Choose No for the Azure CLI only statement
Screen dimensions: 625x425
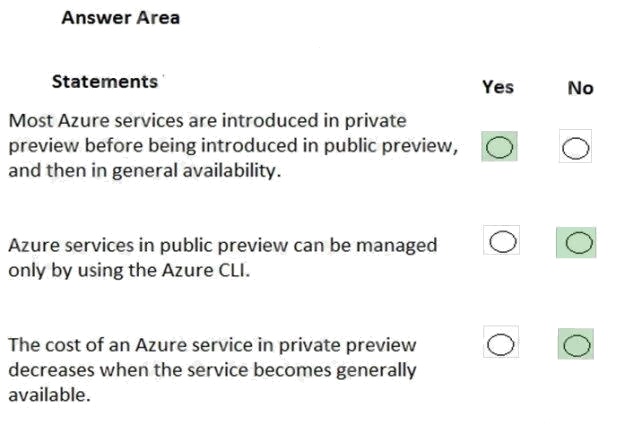click(x=579, y=243)
